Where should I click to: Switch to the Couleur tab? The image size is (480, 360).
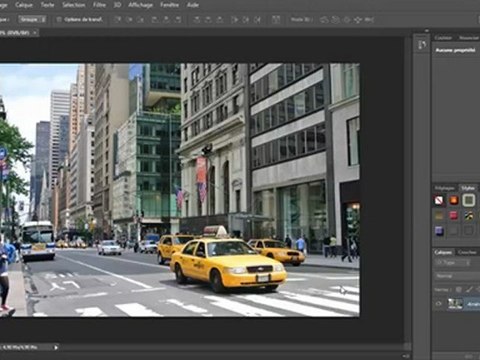(x=443, y=38)
